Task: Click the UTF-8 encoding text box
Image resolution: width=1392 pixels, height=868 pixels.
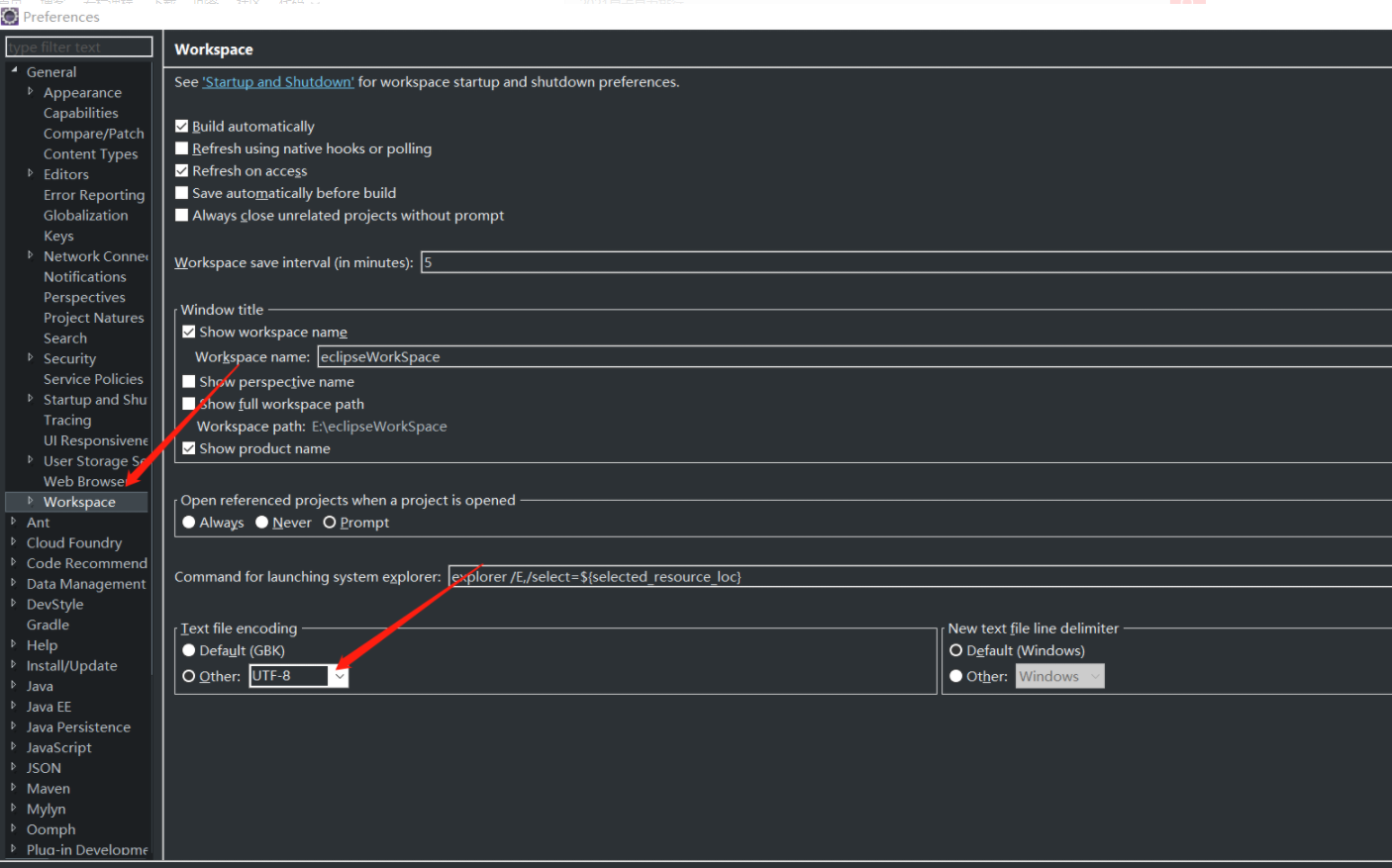Action: click(289, 676)
